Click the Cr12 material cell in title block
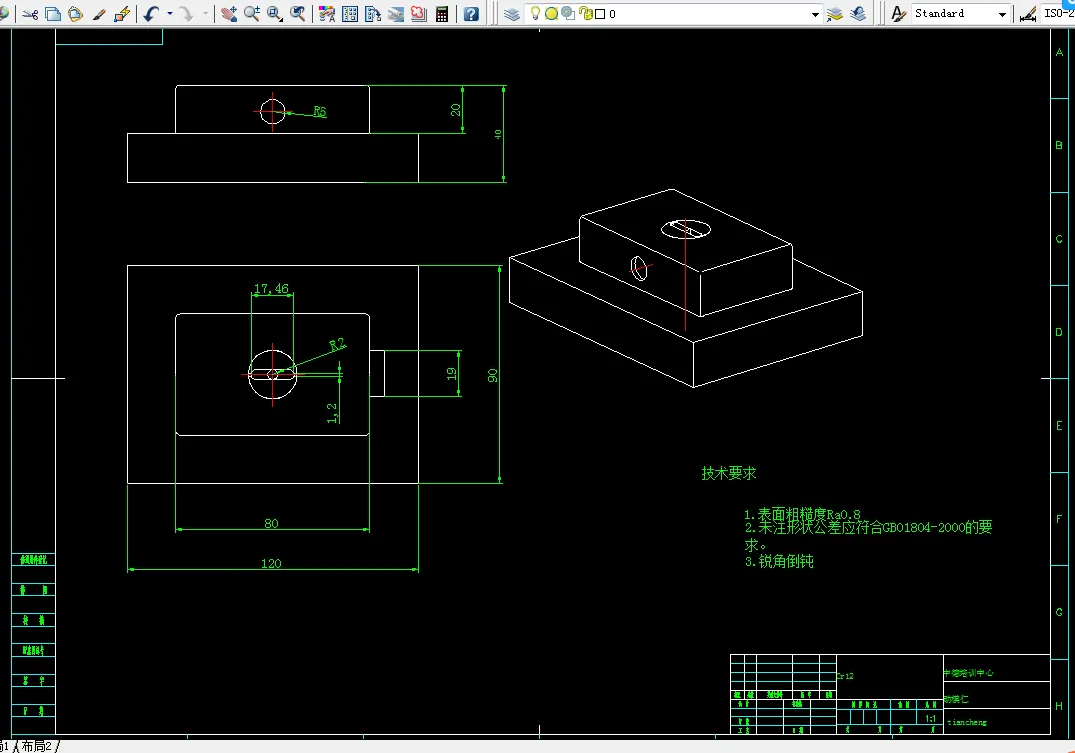 (x=845, y=676)
